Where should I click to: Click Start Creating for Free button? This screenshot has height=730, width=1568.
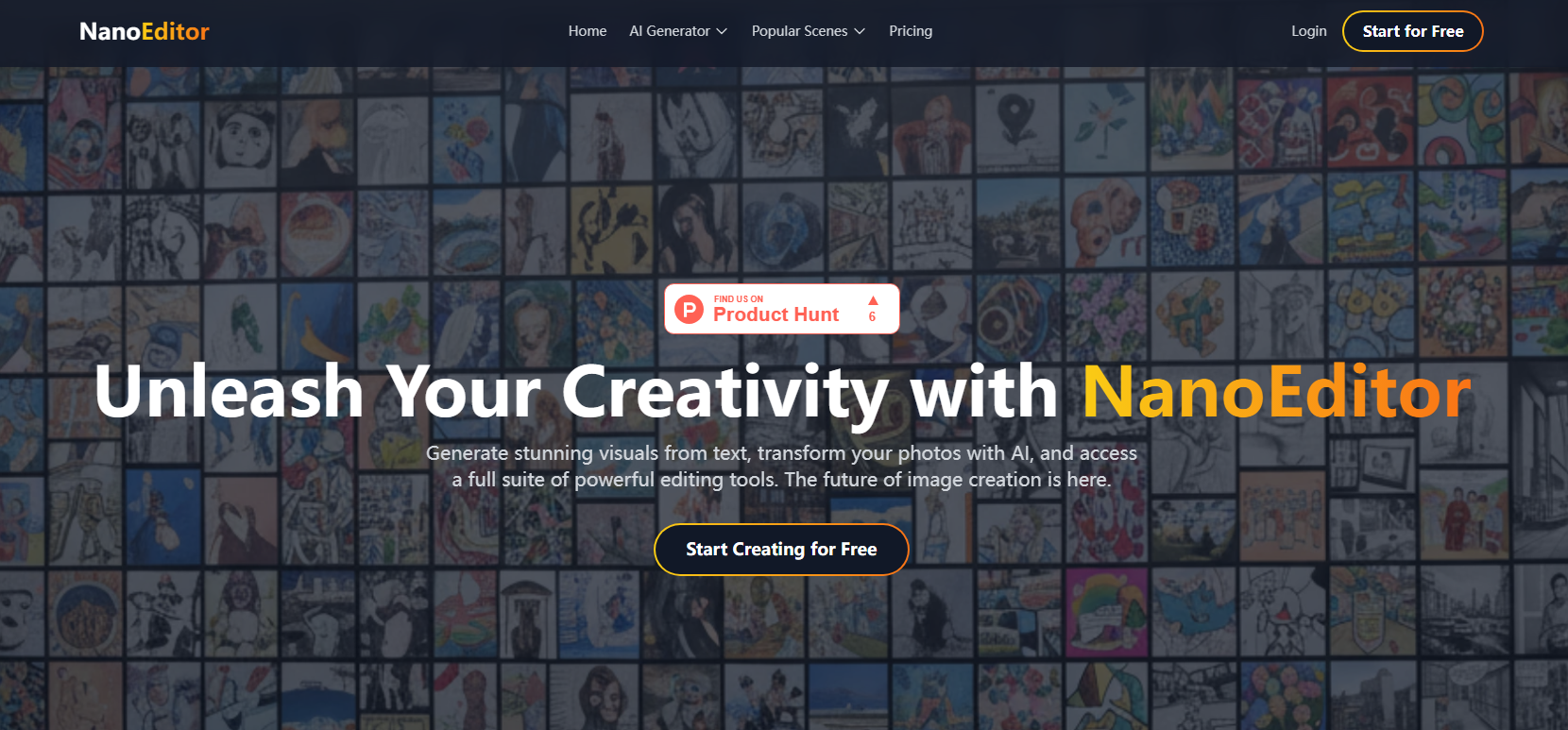[781, 550]
